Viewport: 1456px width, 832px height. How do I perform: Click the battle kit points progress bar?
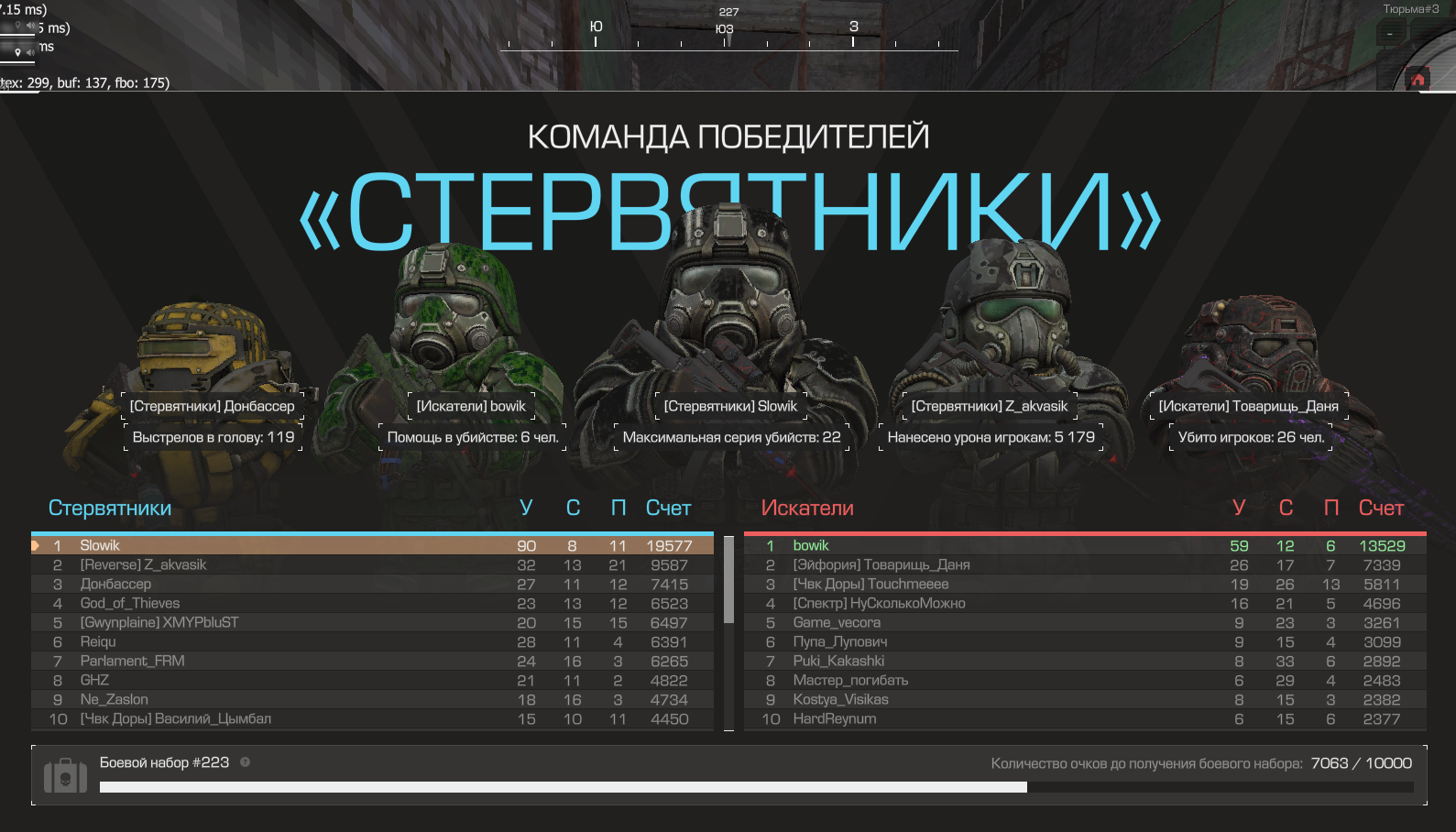756,787
